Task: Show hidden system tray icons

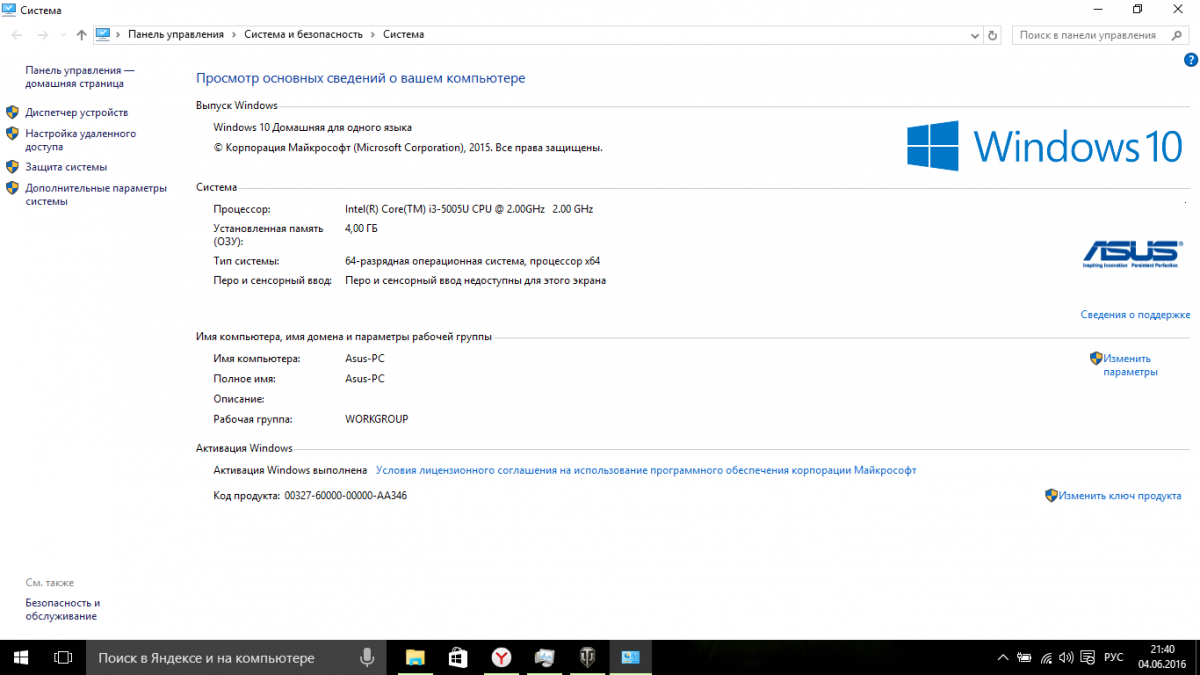Action: pyautogui.click(x=1003, y=657)
